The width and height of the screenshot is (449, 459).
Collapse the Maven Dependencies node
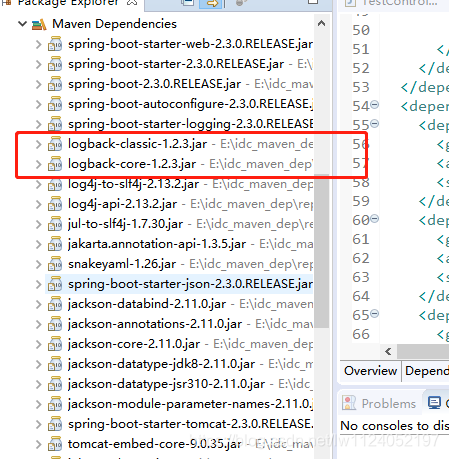(22, 24)
